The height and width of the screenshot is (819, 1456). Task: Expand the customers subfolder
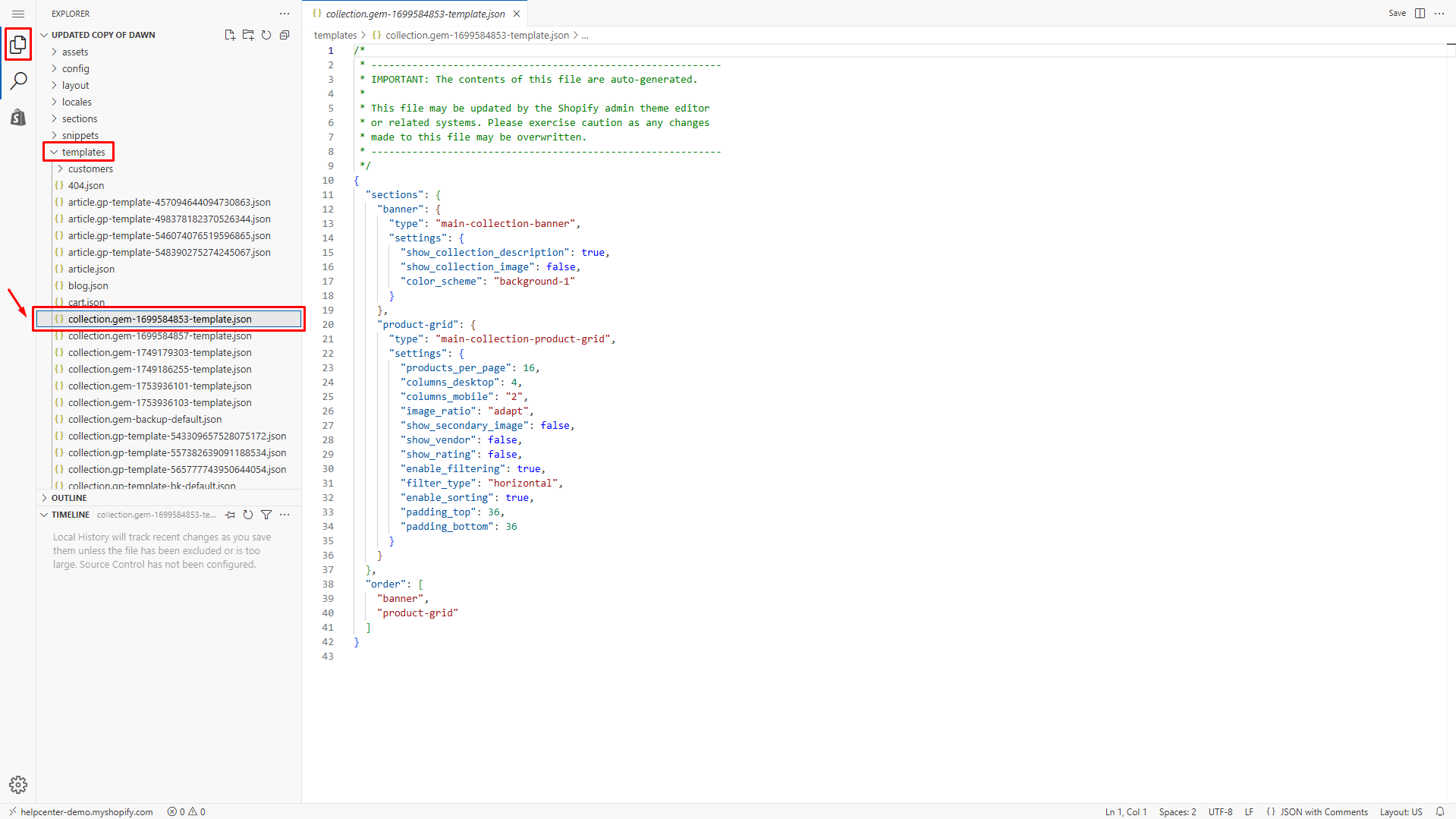[x=90, y=169]
